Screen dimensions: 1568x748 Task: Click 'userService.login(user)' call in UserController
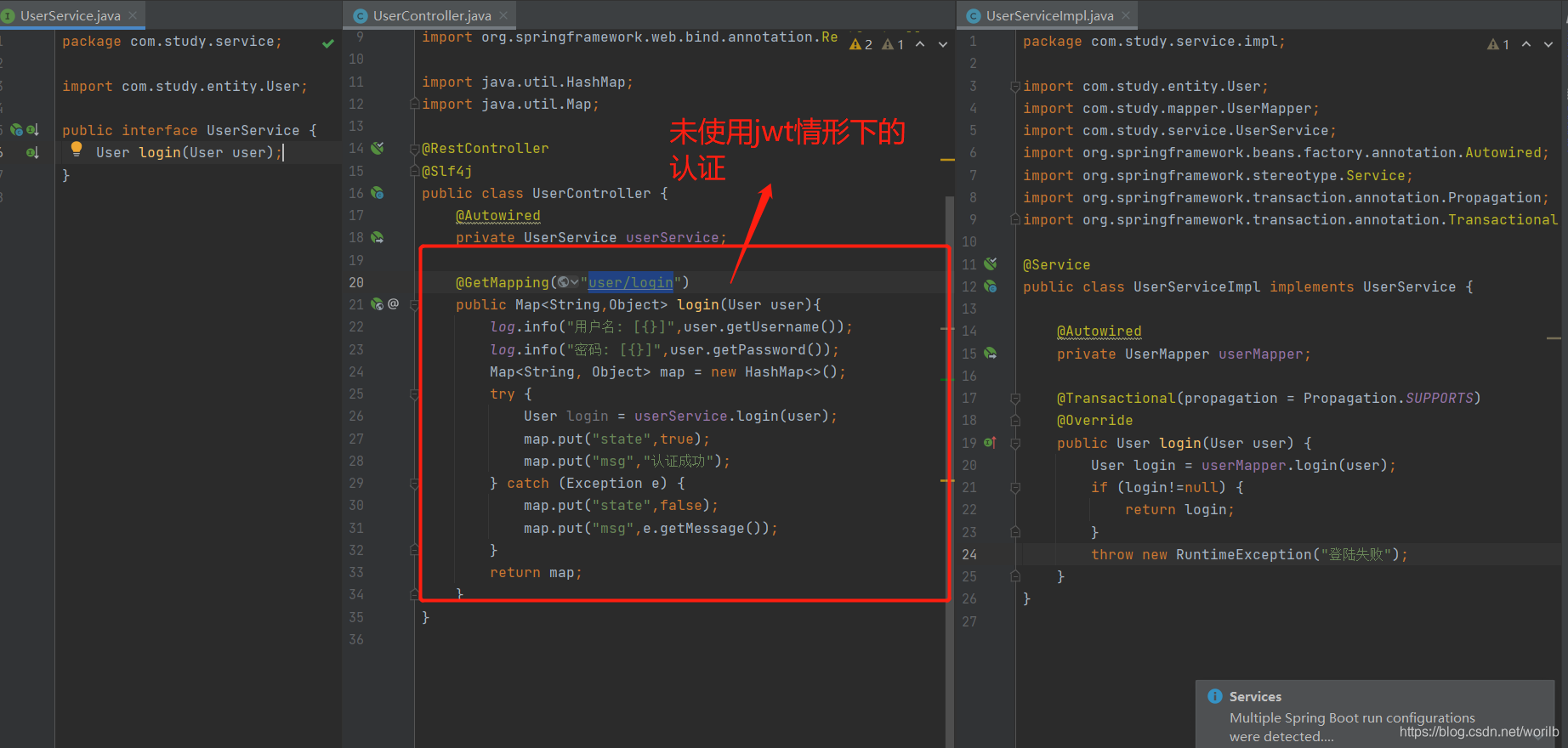pos(732,416)
